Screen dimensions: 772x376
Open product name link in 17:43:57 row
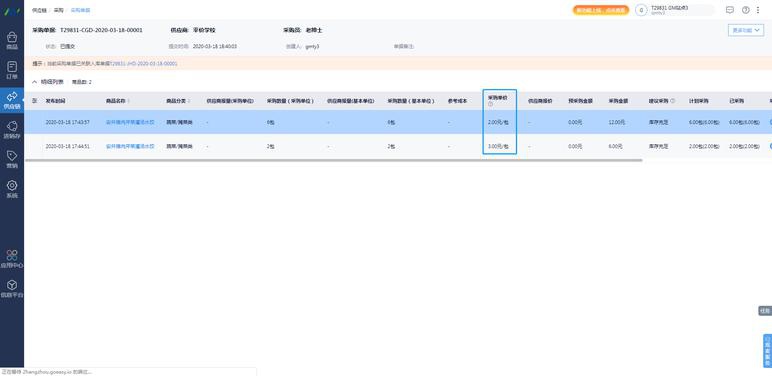(130, 122)
